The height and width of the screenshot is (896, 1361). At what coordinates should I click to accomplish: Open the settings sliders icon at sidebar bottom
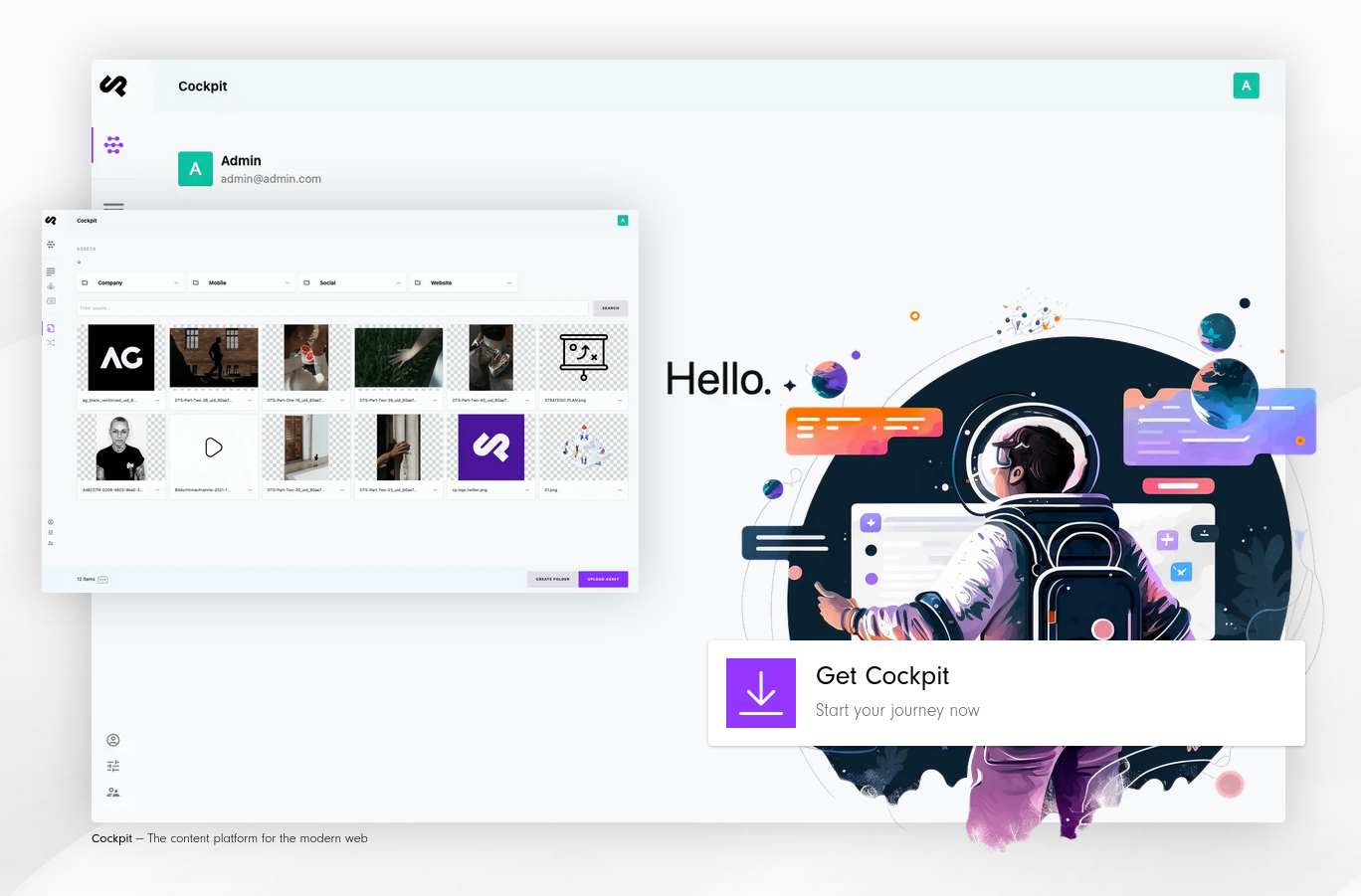tap(113, 766)
